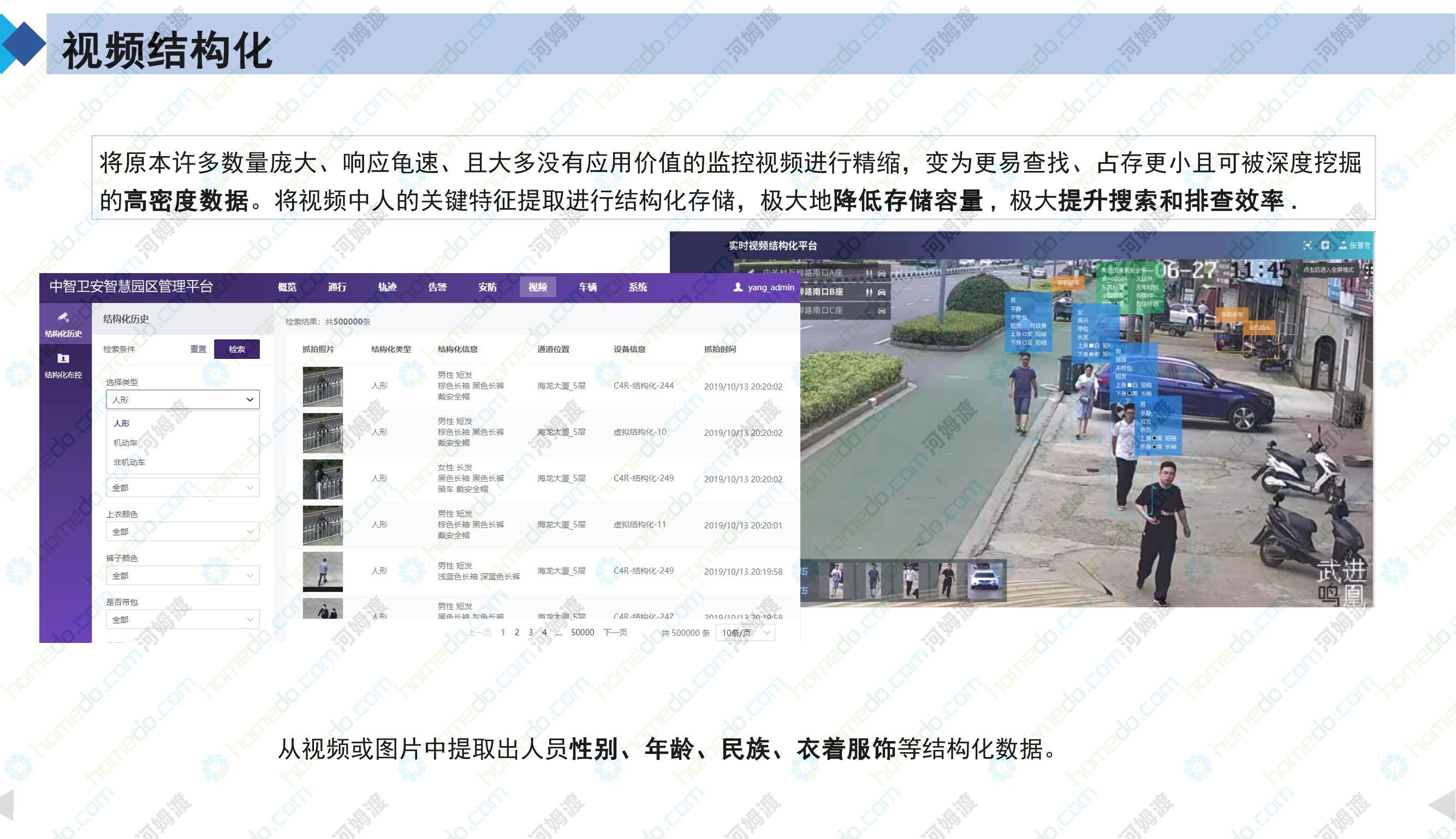Open the 选择类型 dropdown showing 人形
This screenshot has height=839, width=1456.
click(182, 399)
